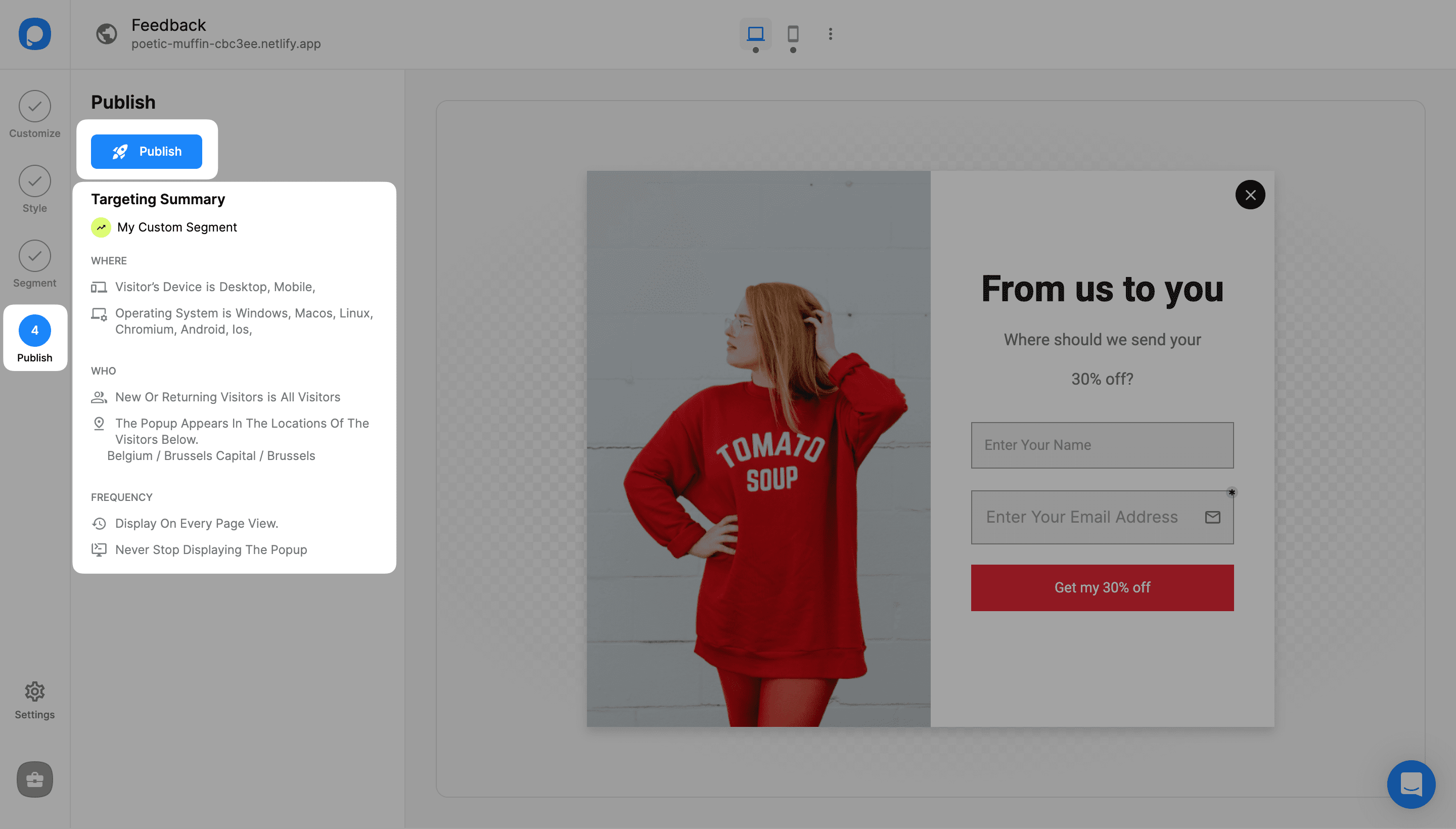Click Get my 30% off button

click(1102, 587)
